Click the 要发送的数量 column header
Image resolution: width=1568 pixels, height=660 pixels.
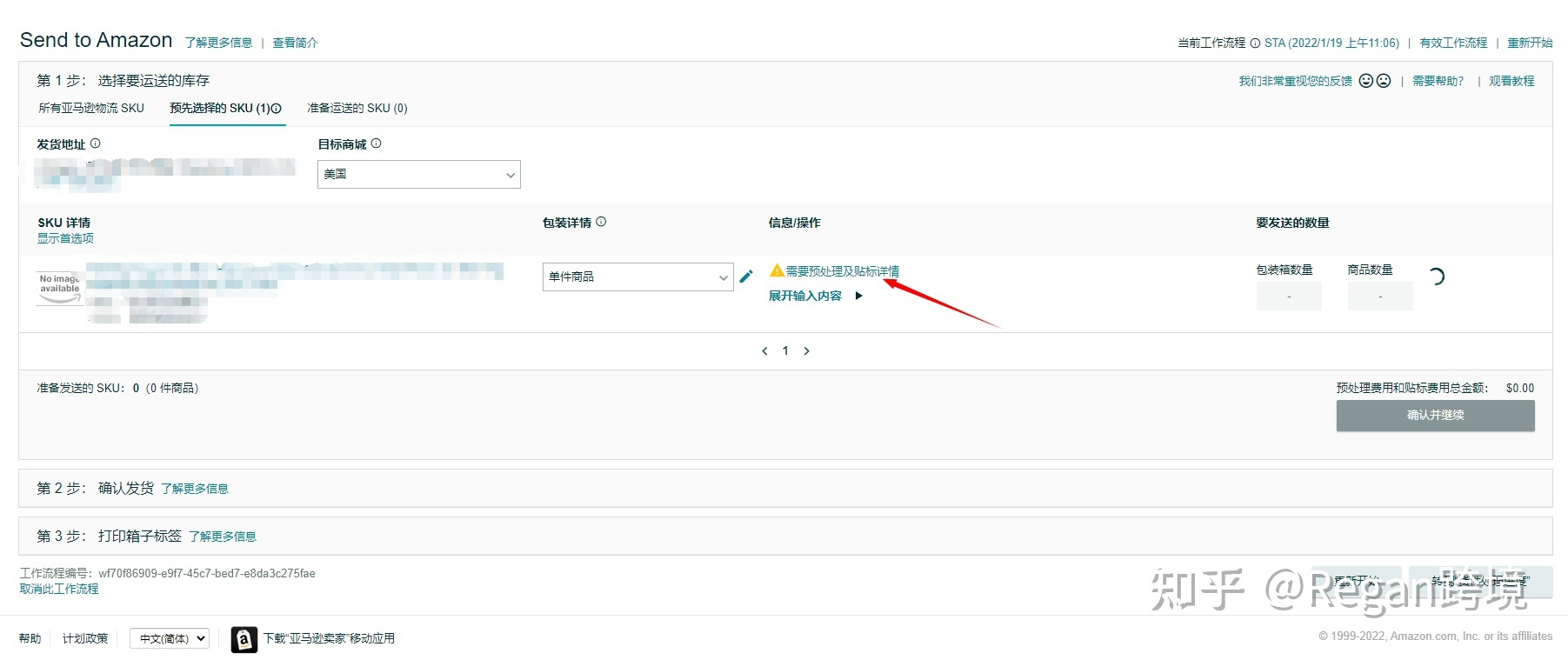1292,223
